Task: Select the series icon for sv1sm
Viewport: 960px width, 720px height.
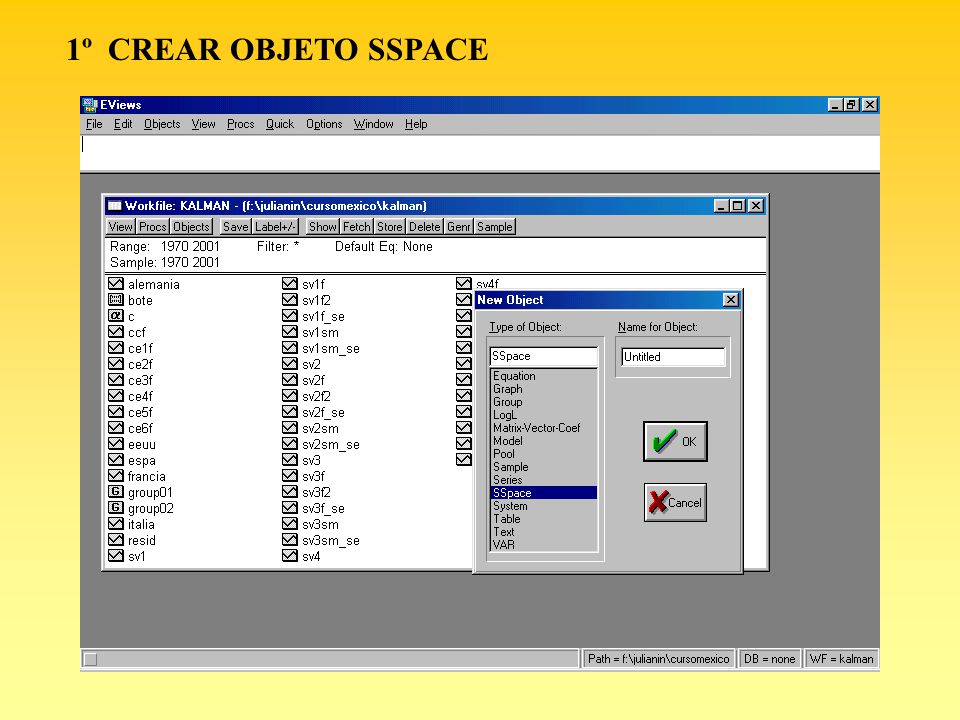Action: [x=290, y=331]
